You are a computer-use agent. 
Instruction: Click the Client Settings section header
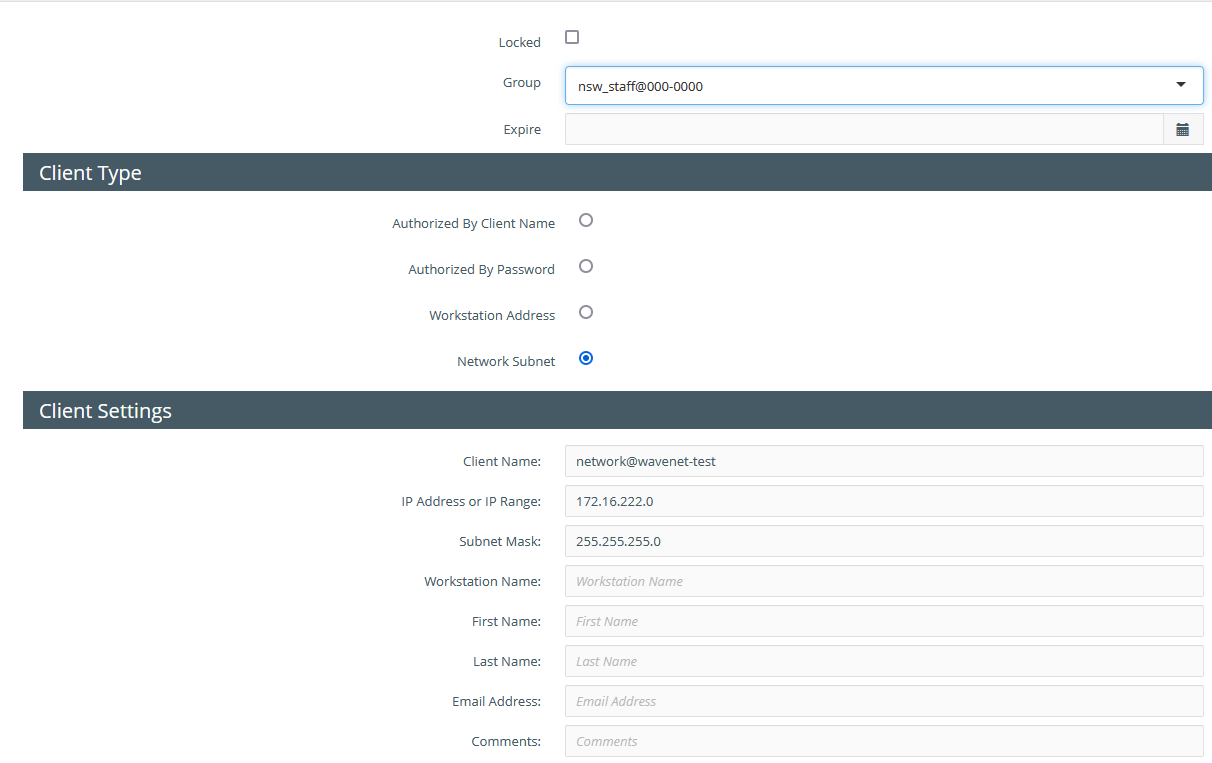[105, 411]
